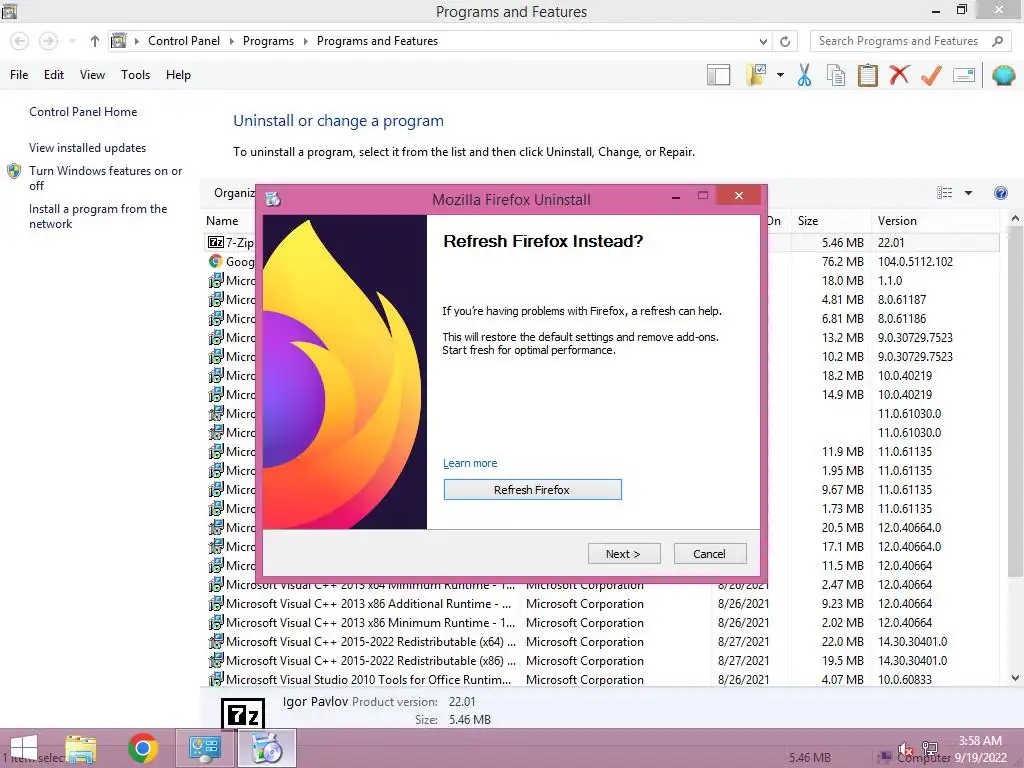Go to Control Panel Home
Screen dimensions: 1024x768
(83, 112)
